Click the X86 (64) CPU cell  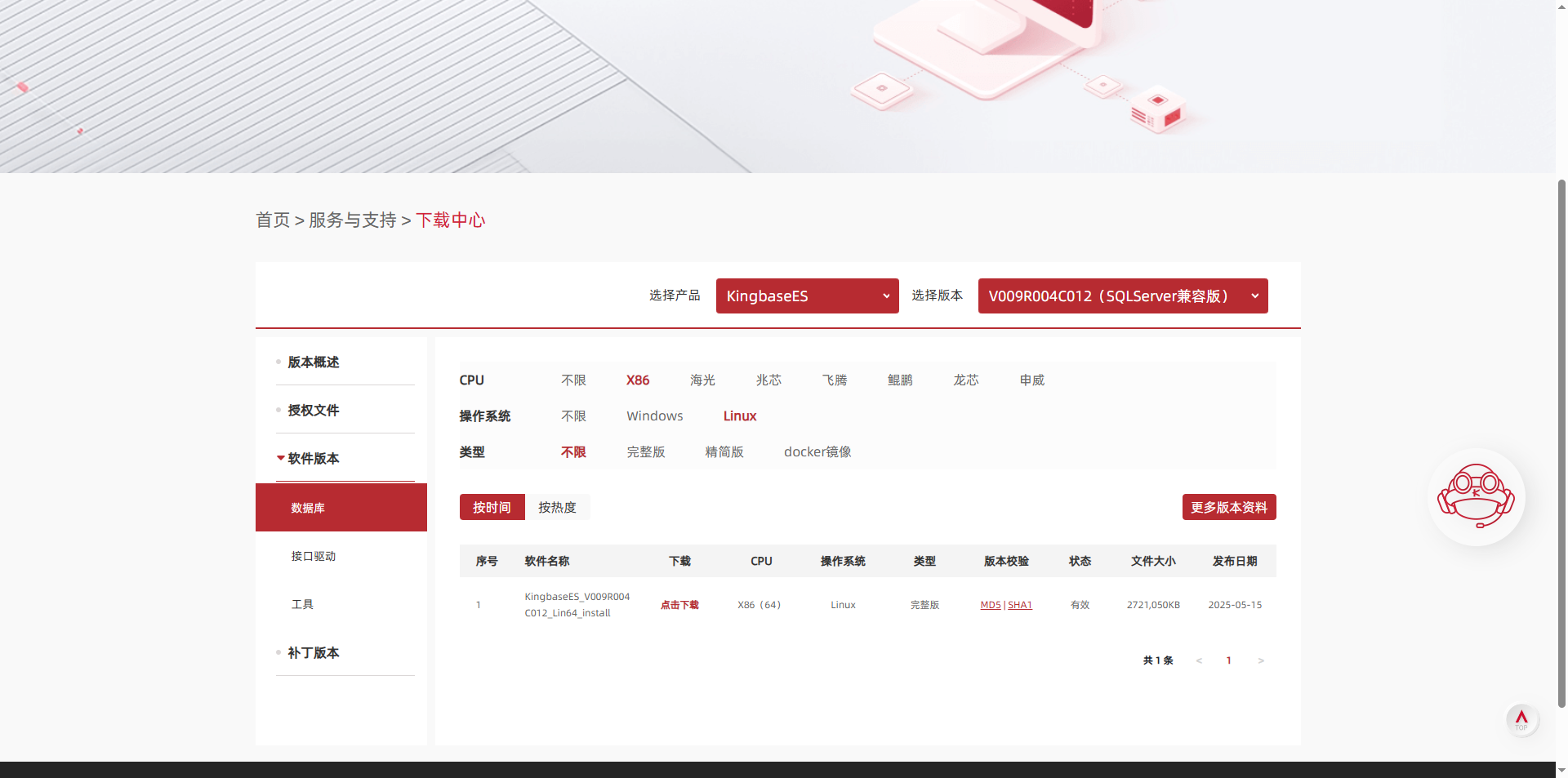(759, 605)
